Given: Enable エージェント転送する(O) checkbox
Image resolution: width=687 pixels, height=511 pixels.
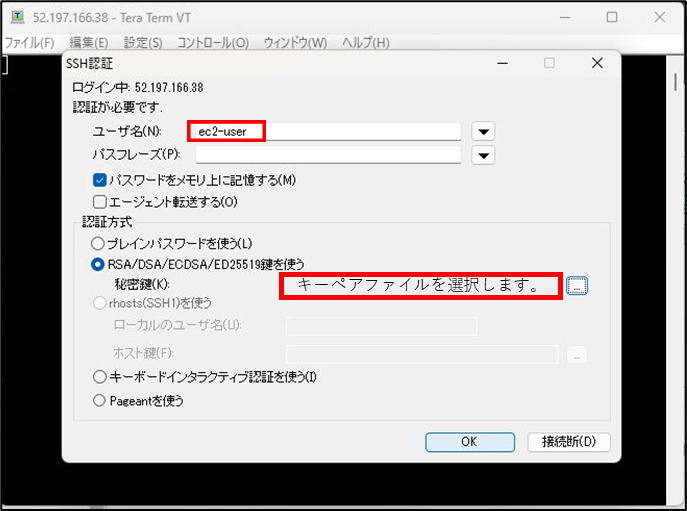Looking at the screenshot, I should 100,202.
